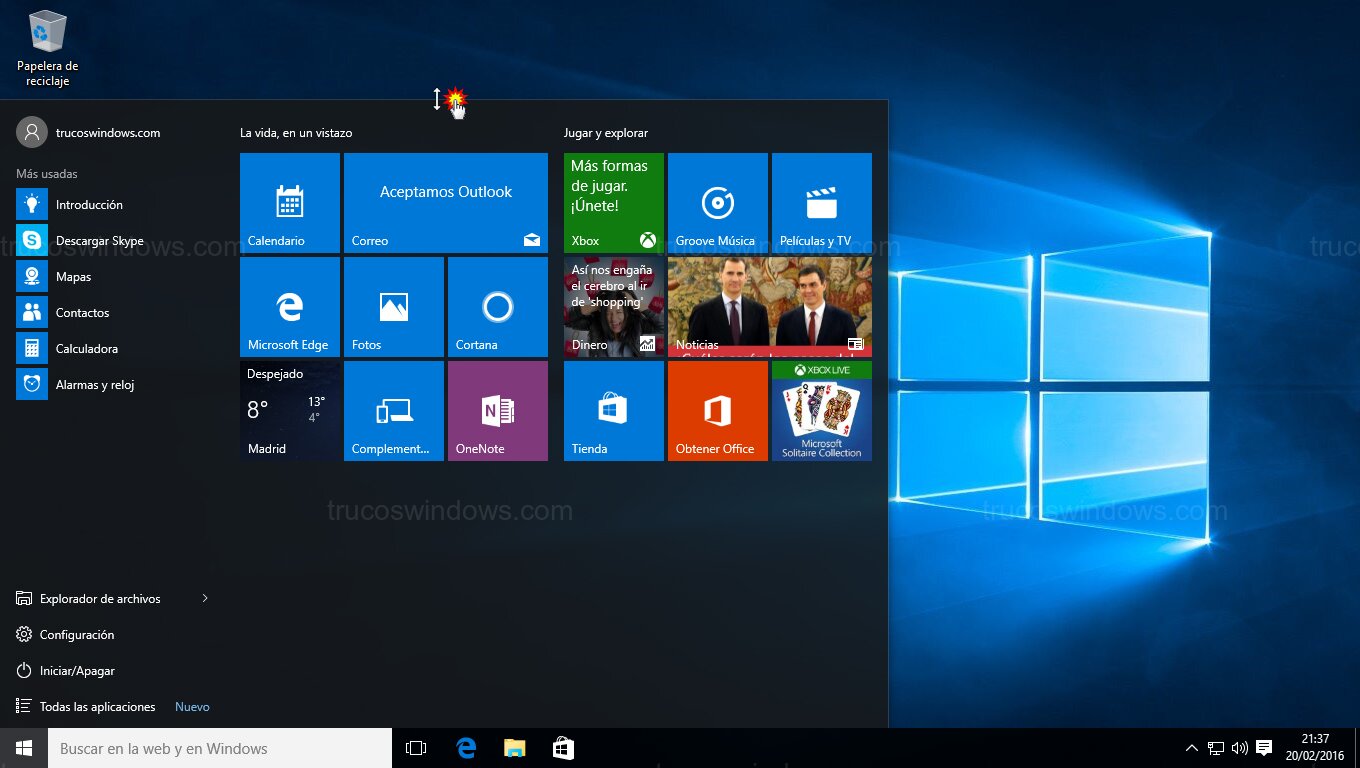Open the Cortana tile

point(497,307)
